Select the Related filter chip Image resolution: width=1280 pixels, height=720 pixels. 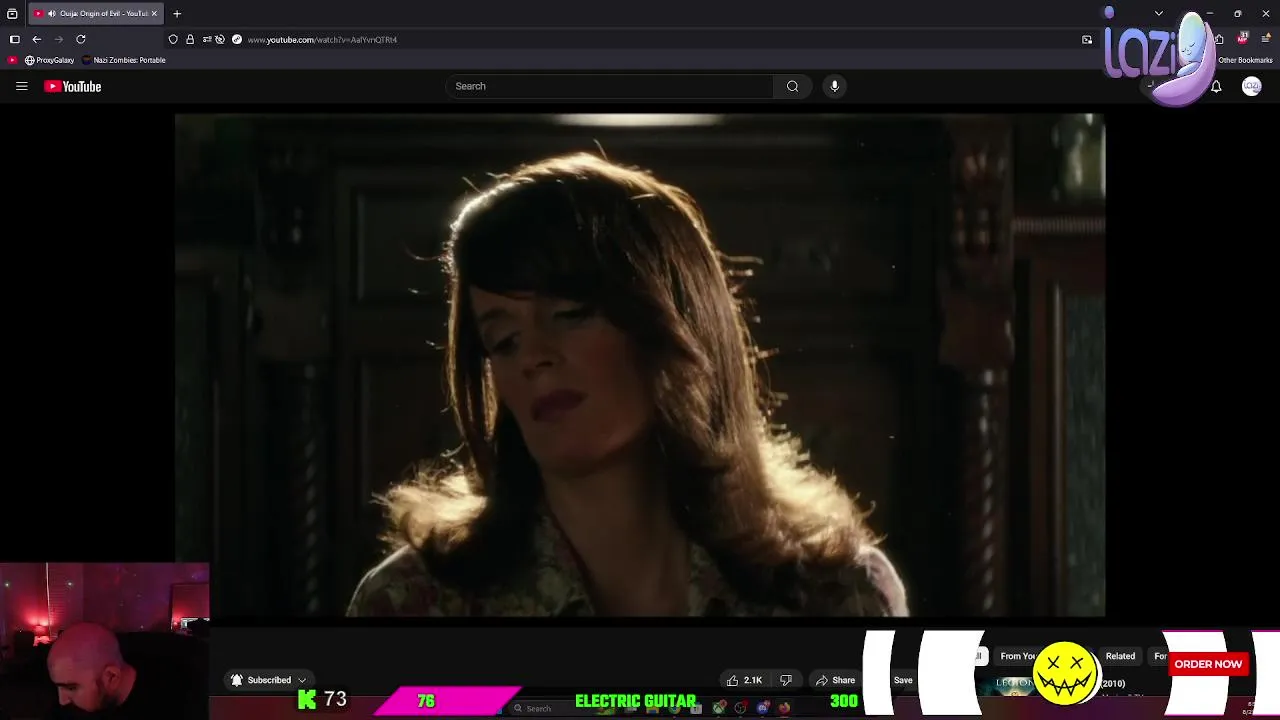(x=1120, y=656)
